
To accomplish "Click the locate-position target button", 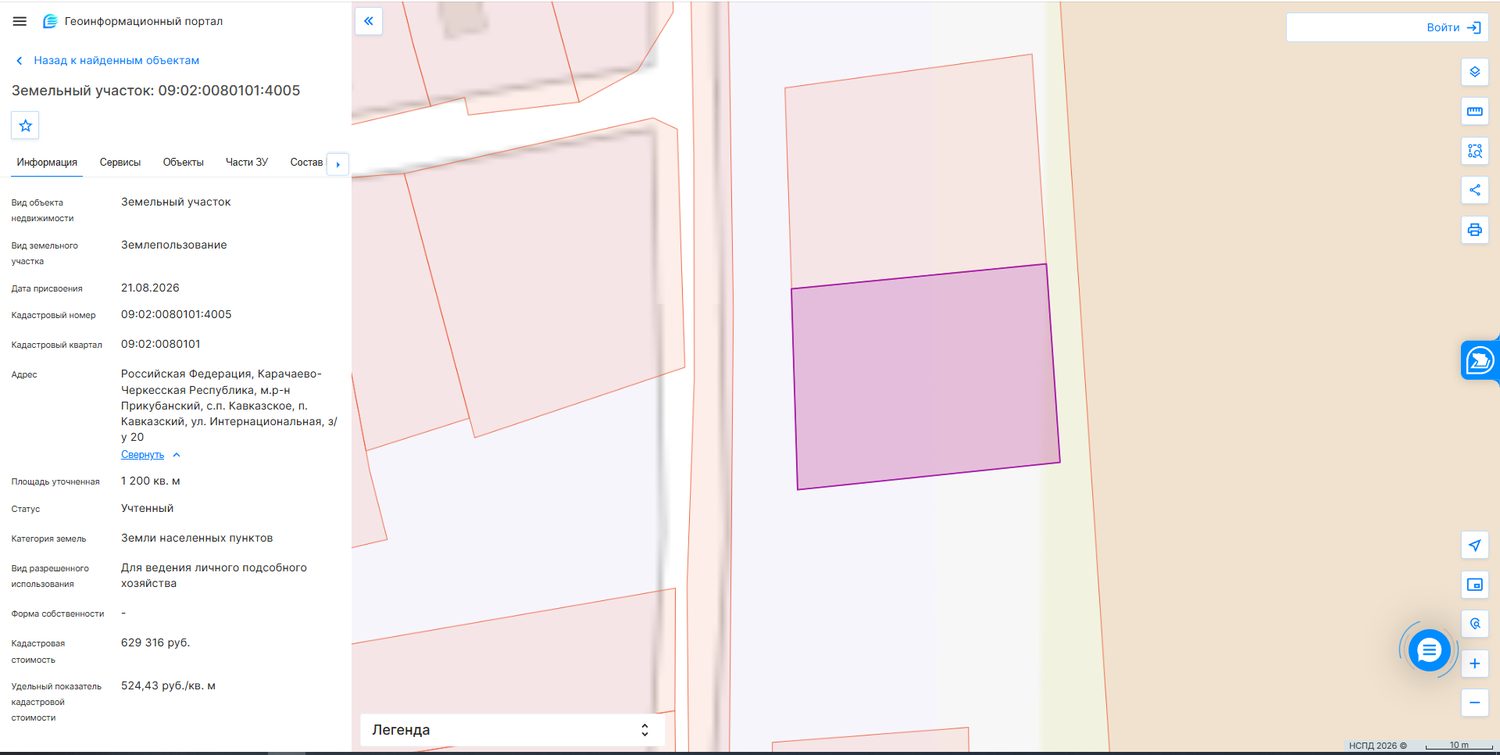I will coord(1474,624).
